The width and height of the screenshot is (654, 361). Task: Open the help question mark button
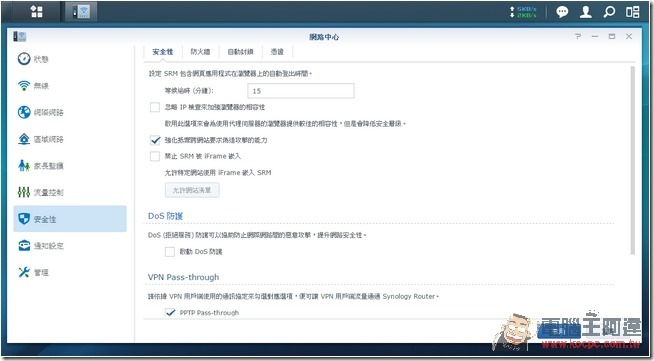click(578, 36)
